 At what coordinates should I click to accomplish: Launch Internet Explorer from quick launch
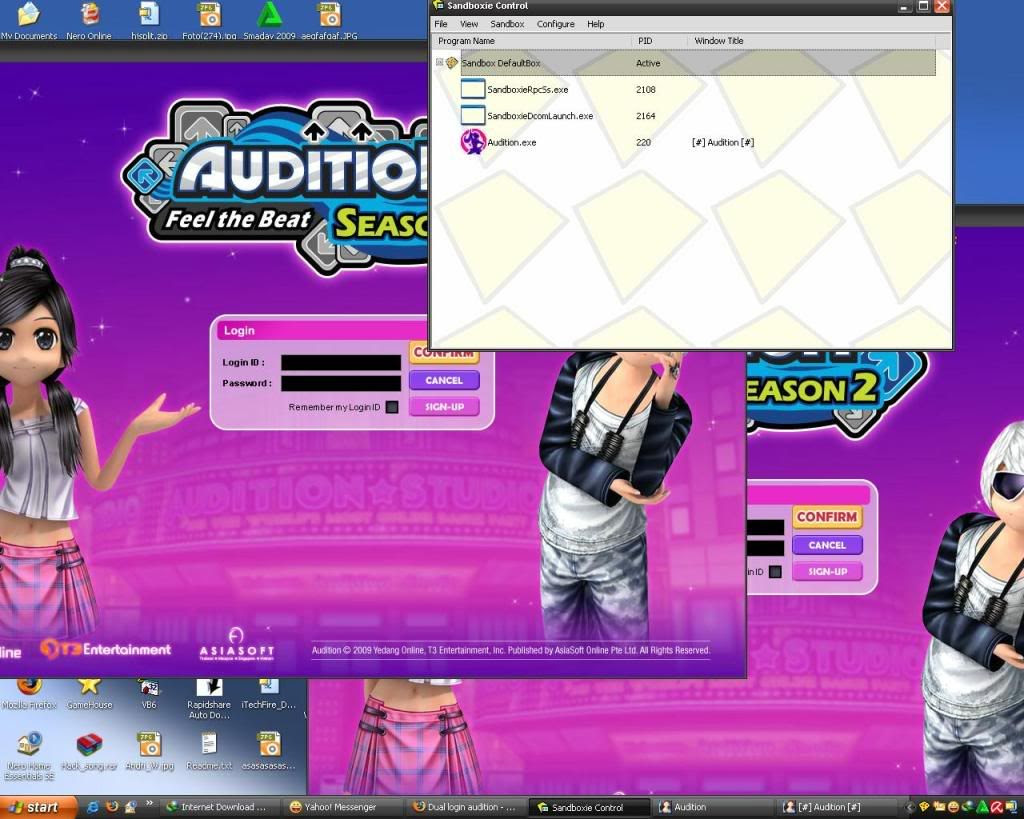tap(93, 807)
